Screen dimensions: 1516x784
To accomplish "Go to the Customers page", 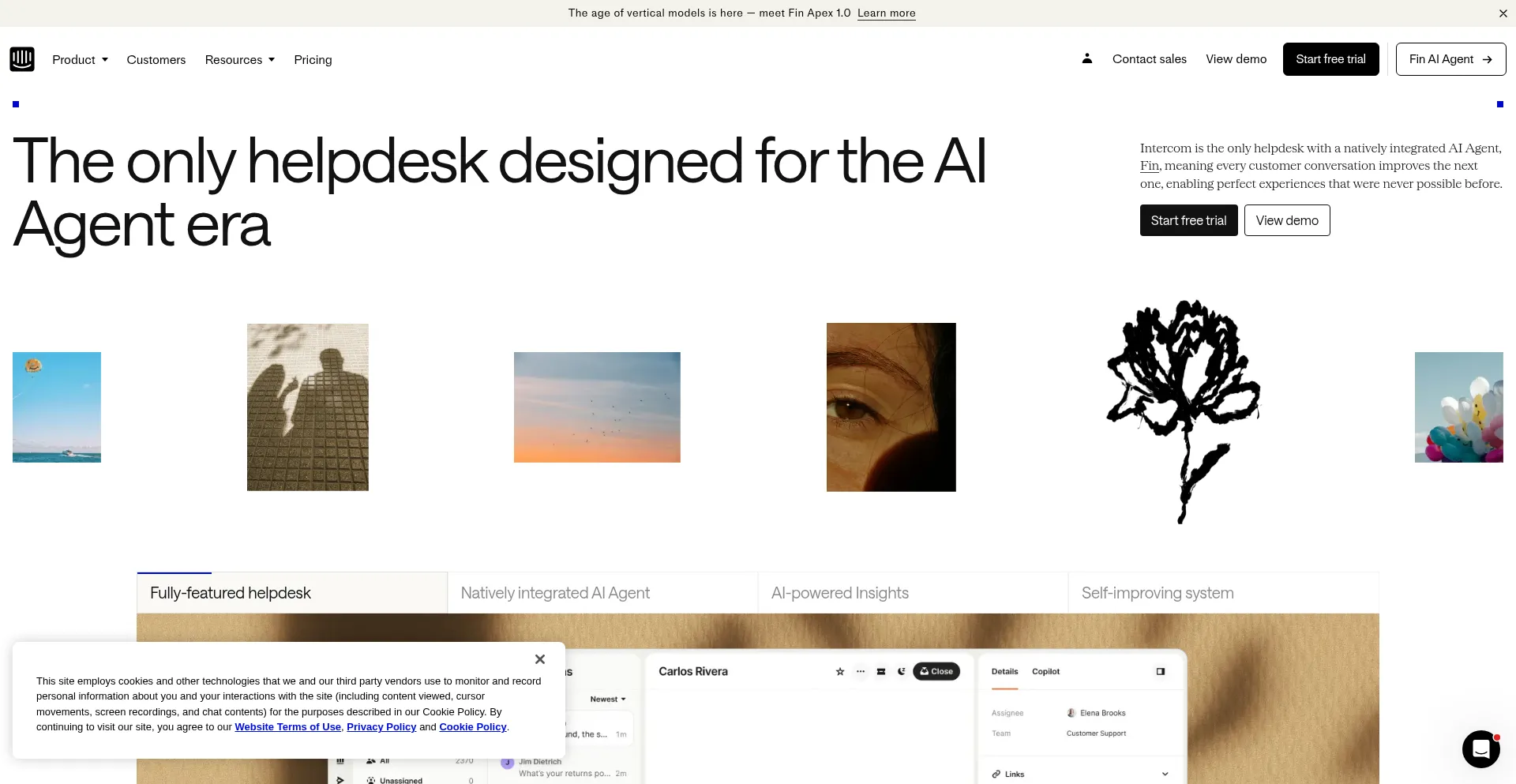I will click(x=156, y=60).
